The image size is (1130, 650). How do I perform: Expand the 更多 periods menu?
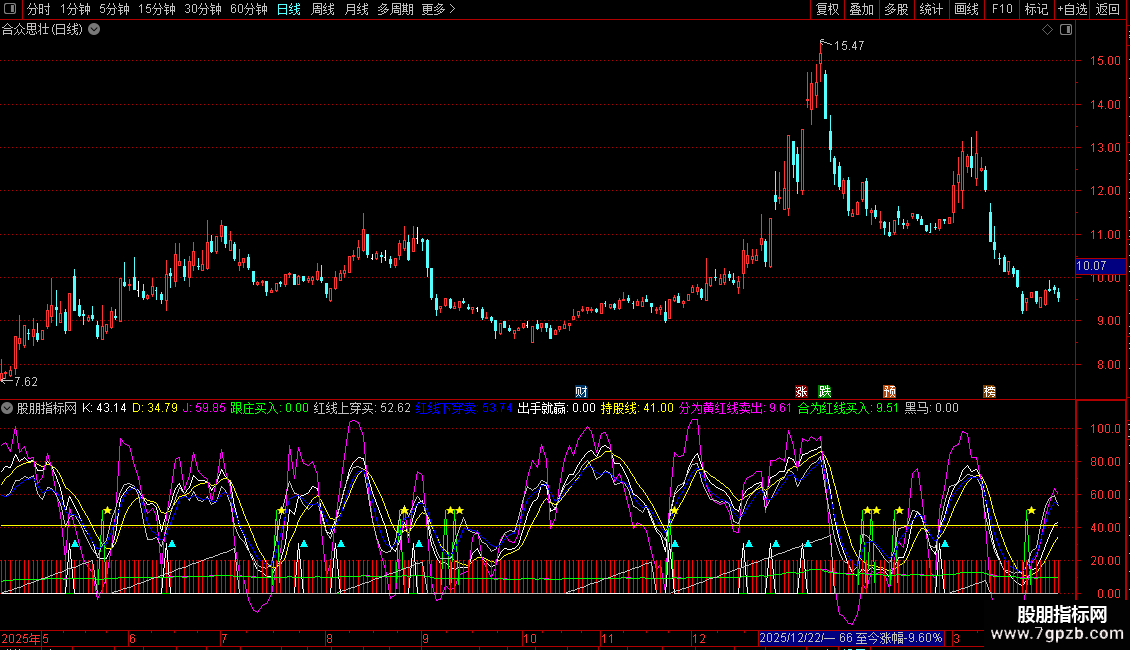[438, 9]
